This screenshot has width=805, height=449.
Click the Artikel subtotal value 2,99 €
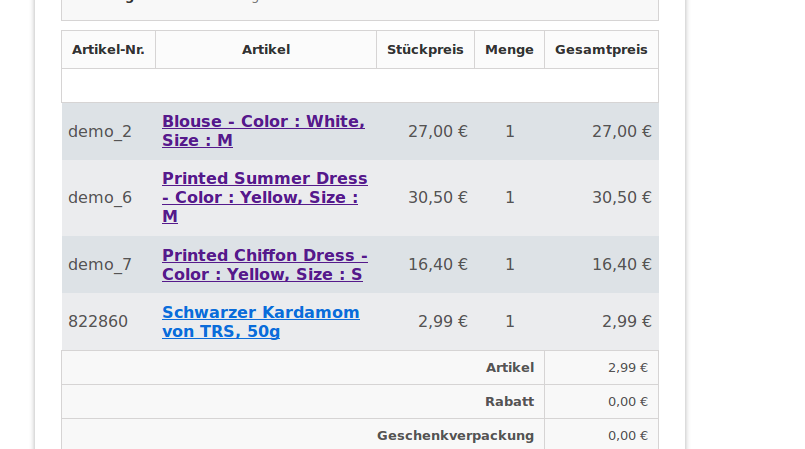click(627, 367)
